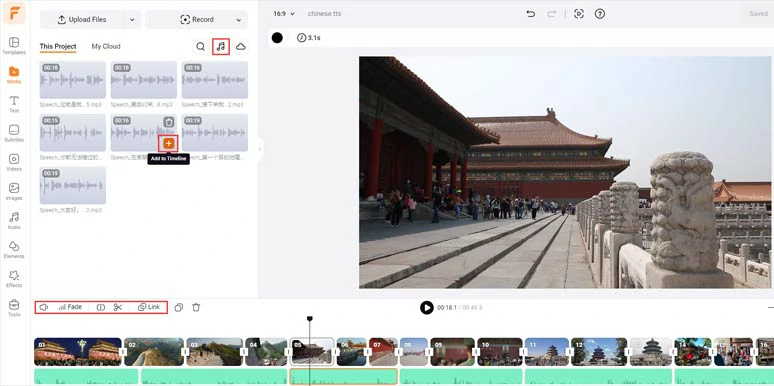Toggle Fade on the selected audio
This screenshot has width=774, height=386.
pos(70,307)
